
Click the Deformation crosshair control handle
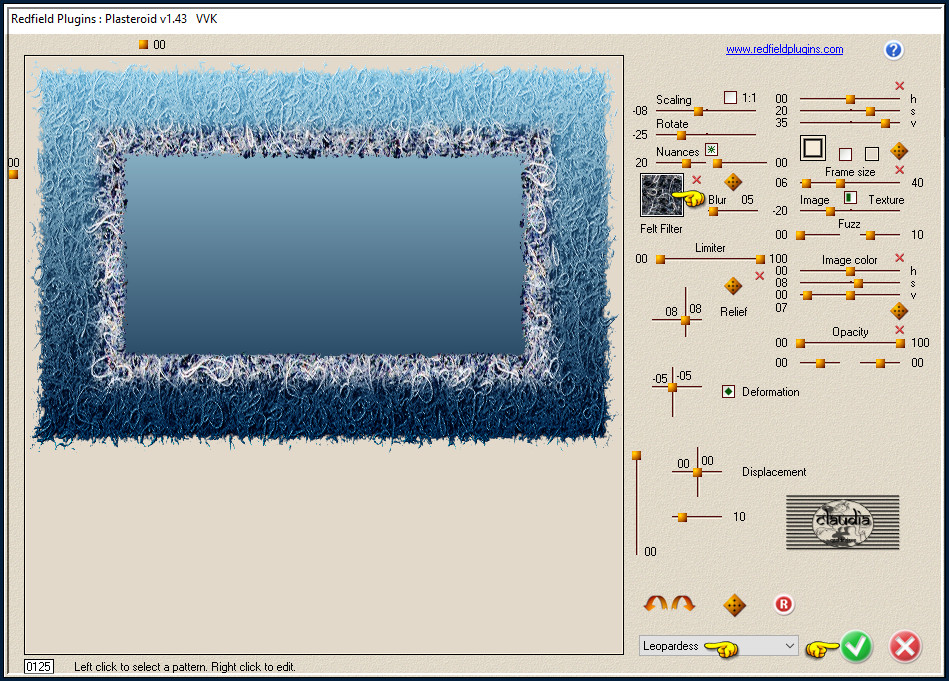tap(672, 387)
